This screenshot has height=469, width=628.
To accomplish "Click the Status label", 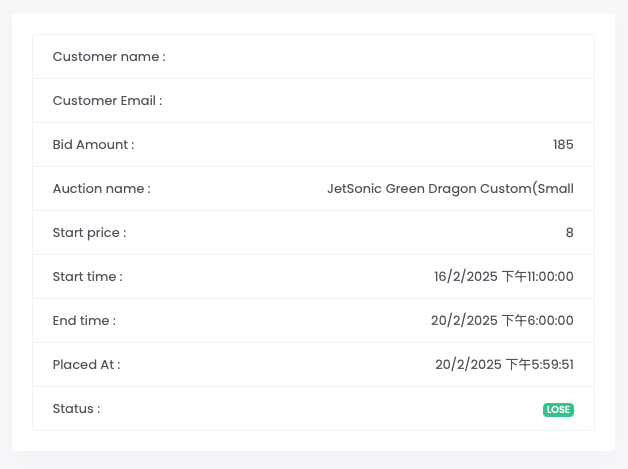I will click(x=76, y=409).
